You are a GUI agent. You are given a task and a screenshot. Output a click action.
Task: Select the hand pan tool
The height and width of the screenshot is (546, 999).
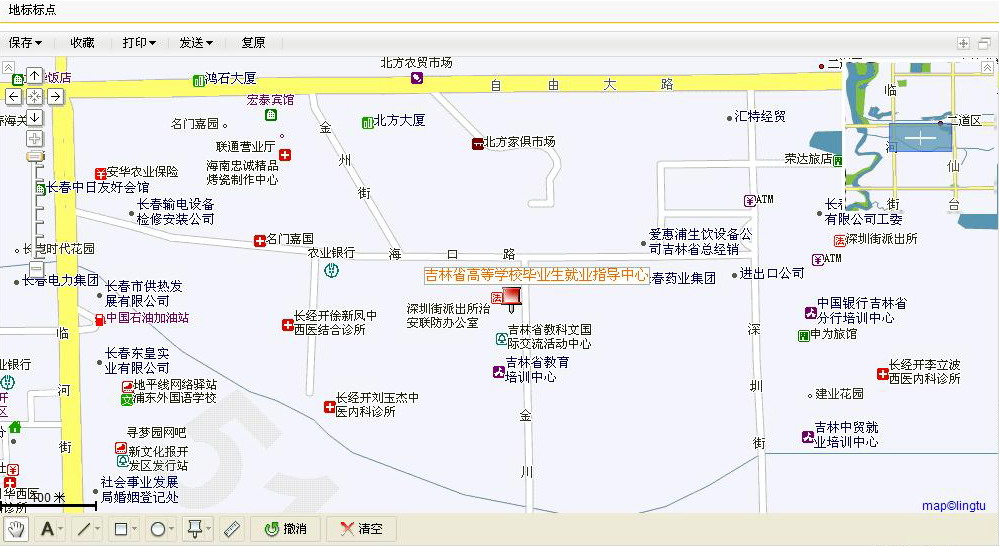pos(16,529)
